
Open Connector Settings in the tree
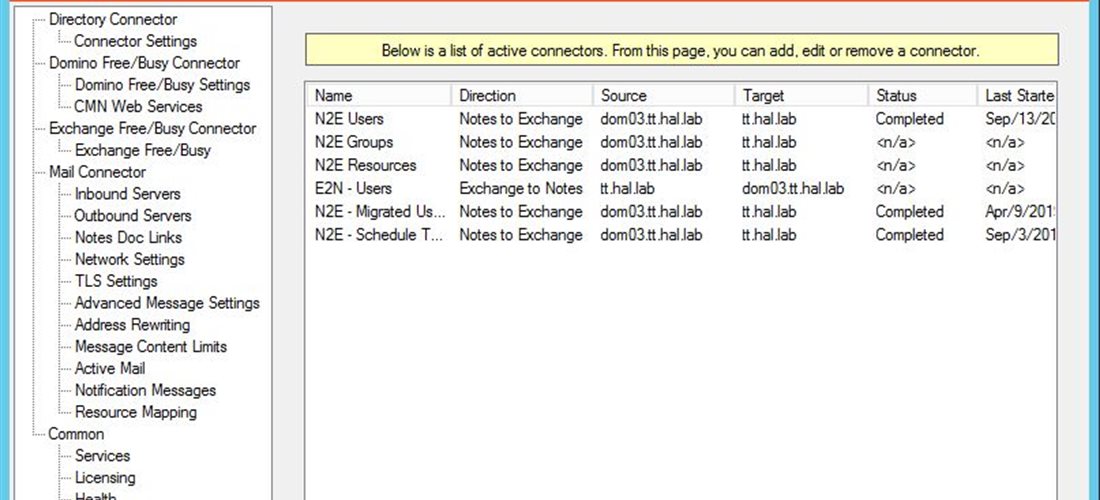[135, 41]
